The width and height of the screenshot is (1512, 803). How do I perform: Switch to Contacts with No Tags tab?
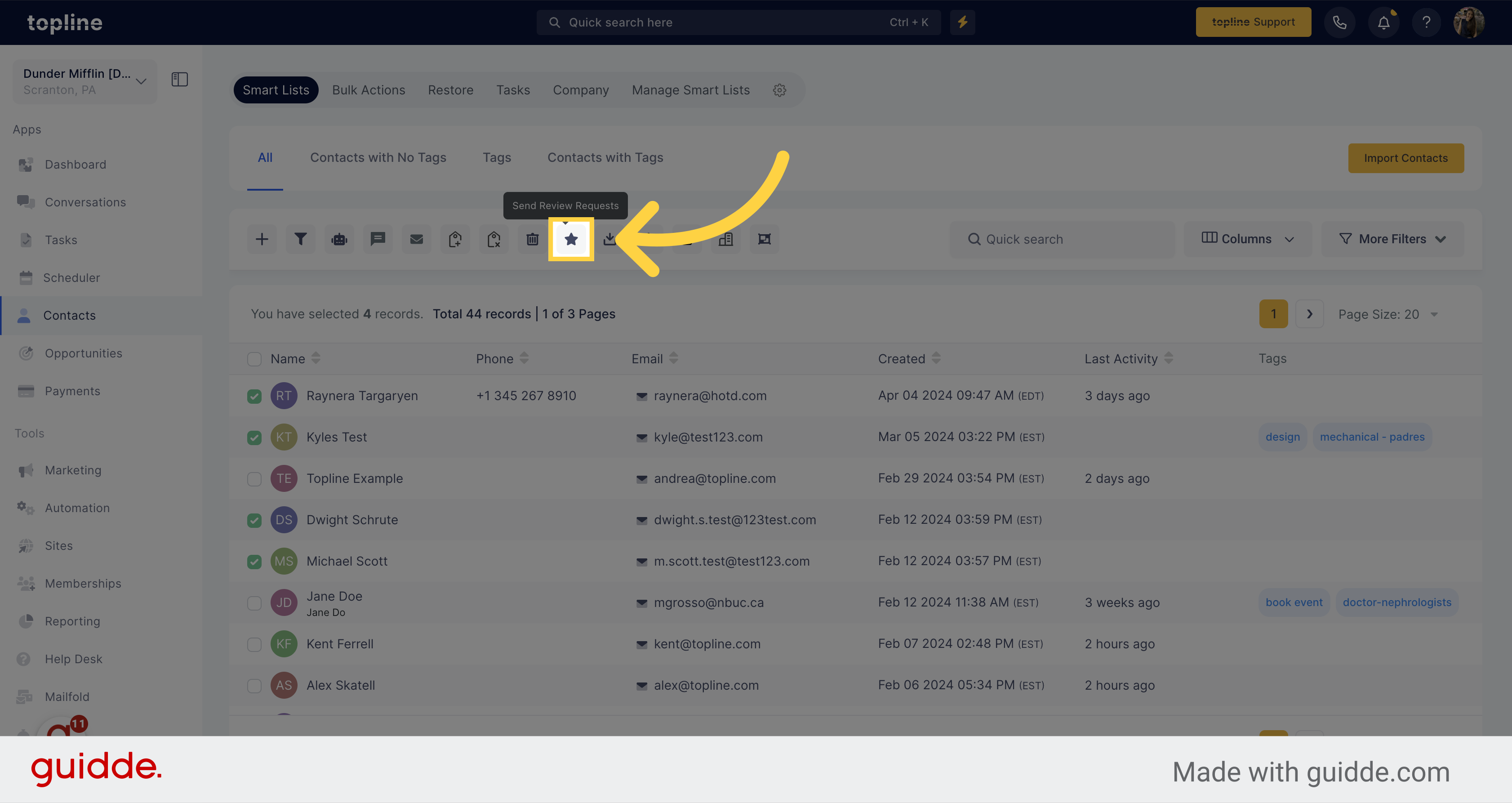[x=378, y=157]
